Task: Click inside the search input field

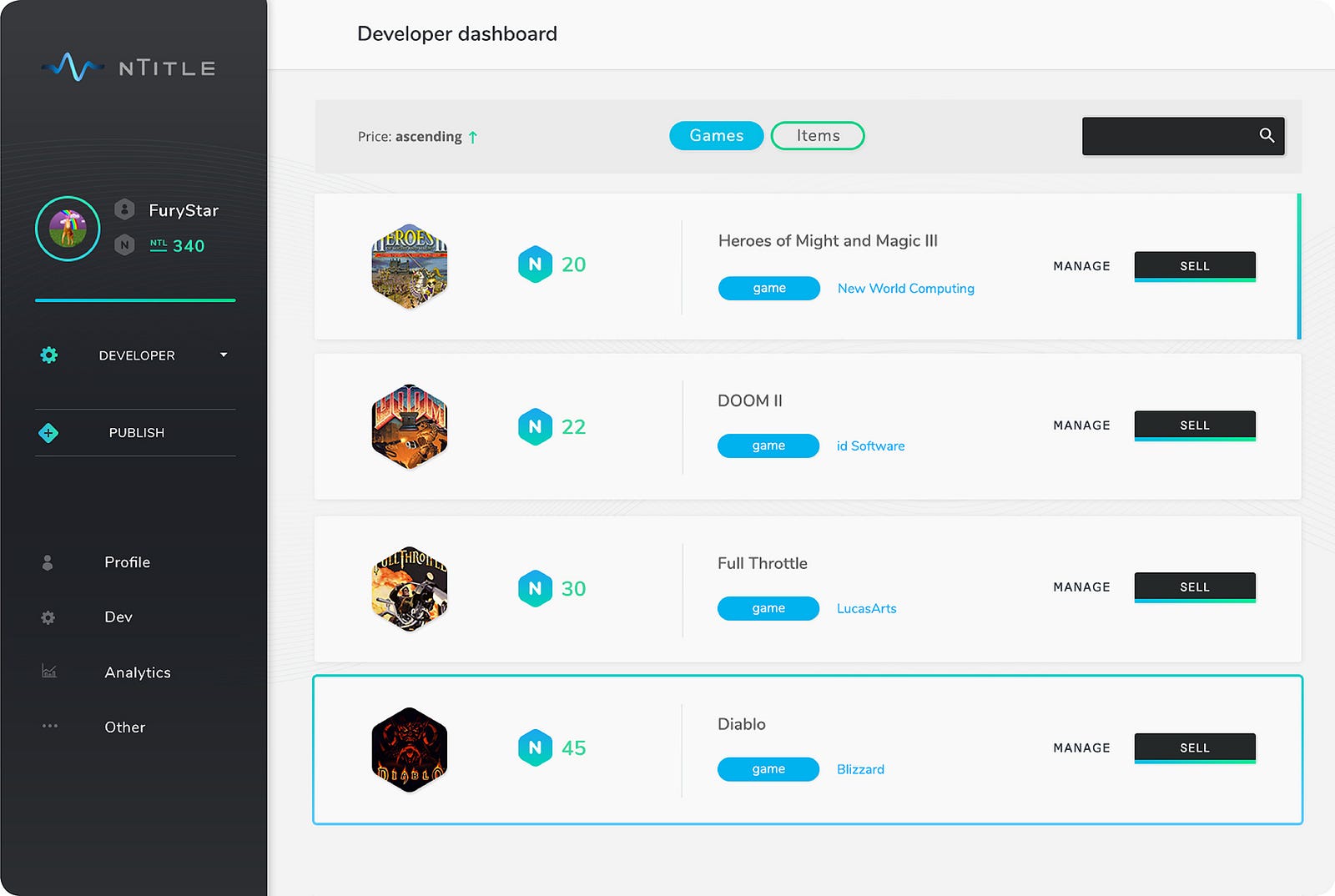Action: 1183,136
